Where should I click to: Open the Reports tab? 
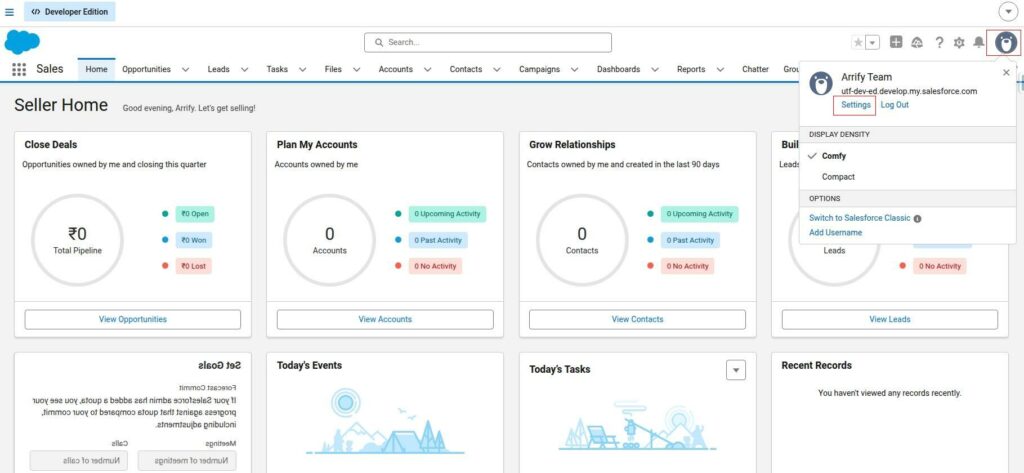[x=691, y=69]
